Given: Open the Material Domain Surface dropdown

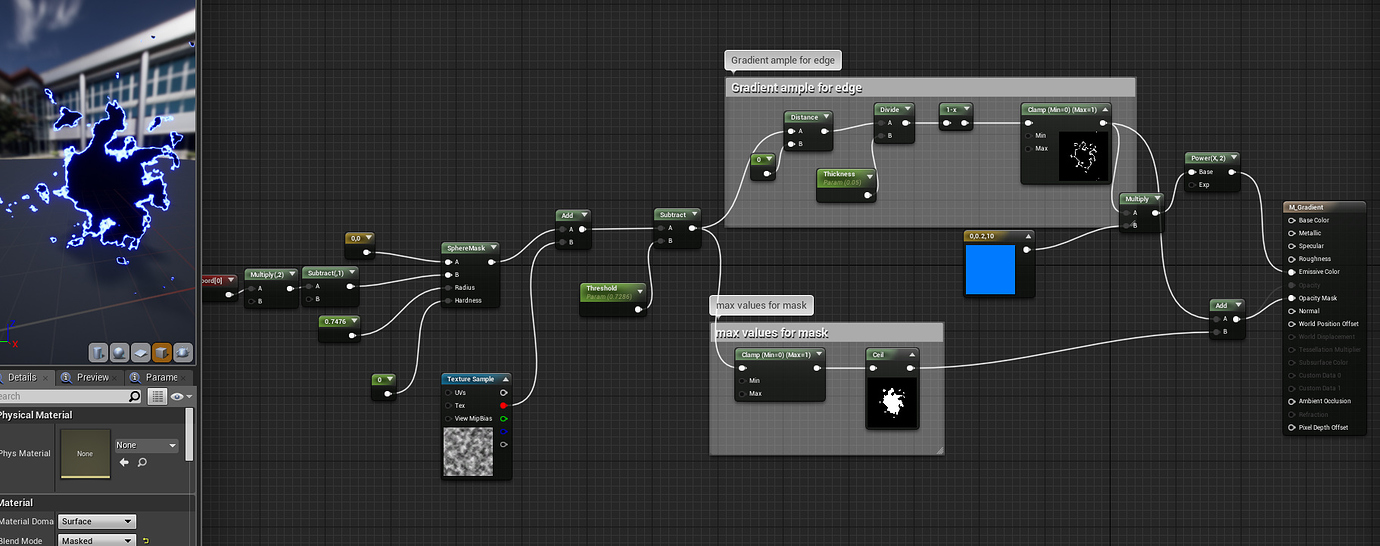Looking at the screenshot, I should (x=96, y=521).
